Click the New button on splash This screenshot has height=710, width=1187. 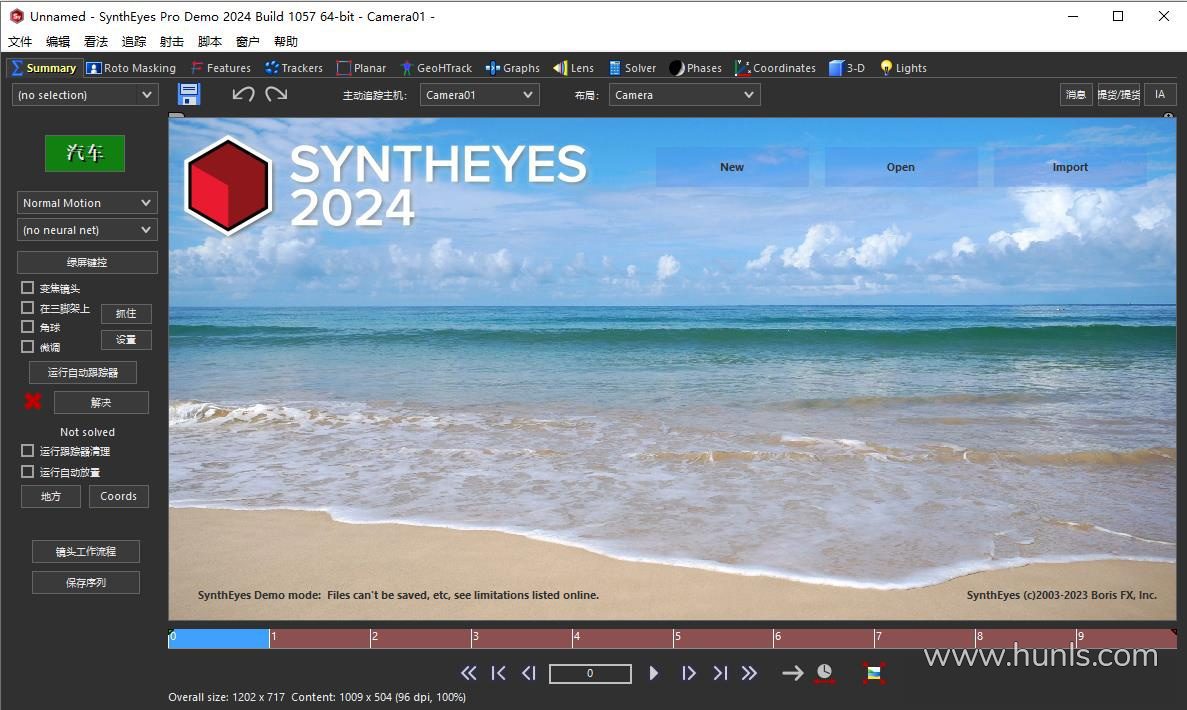pyautogui.click(x=732, y=167)
